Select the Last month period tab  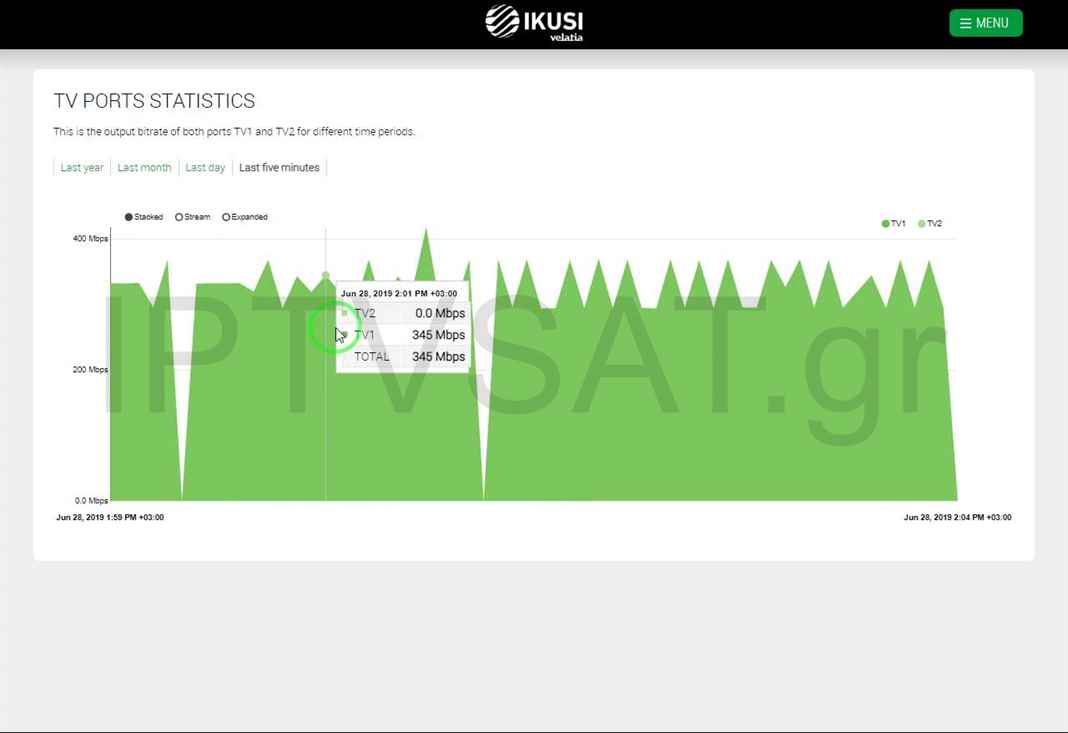[144, 168]
